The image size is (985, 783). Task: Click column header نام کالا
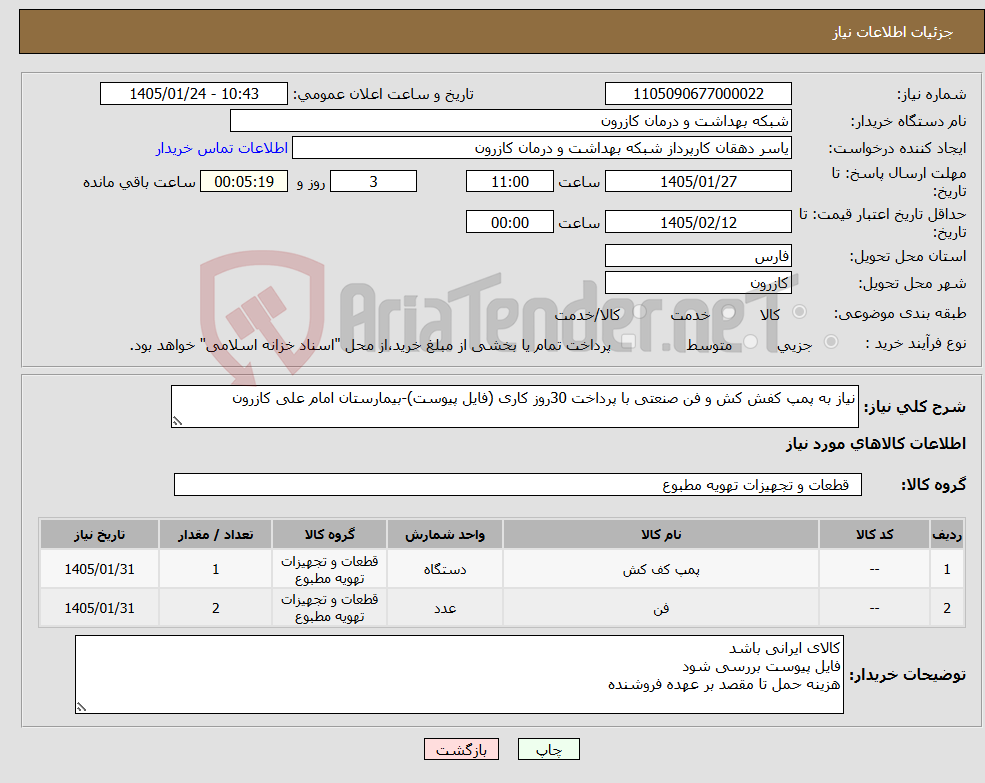coord(661,534)
